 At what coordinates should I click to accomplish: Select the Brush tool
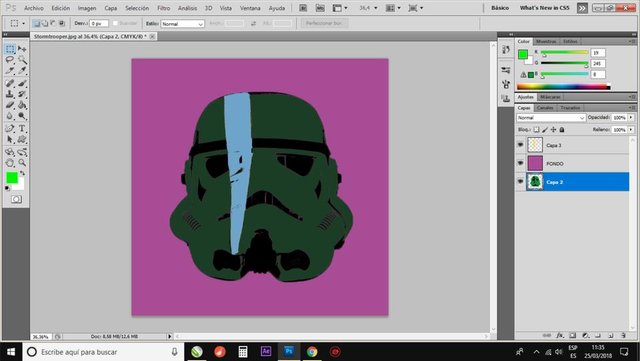point(22,83)
